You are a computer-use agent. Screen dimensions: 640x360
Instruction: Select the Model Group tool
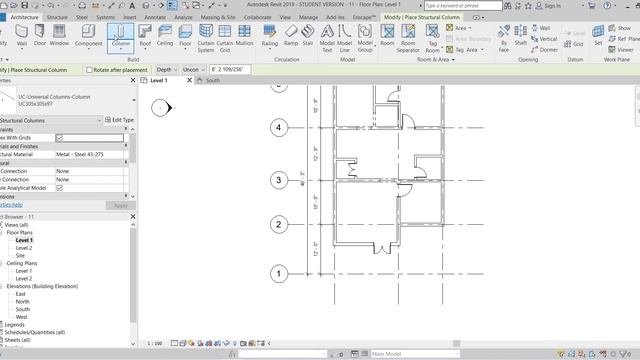365,38
